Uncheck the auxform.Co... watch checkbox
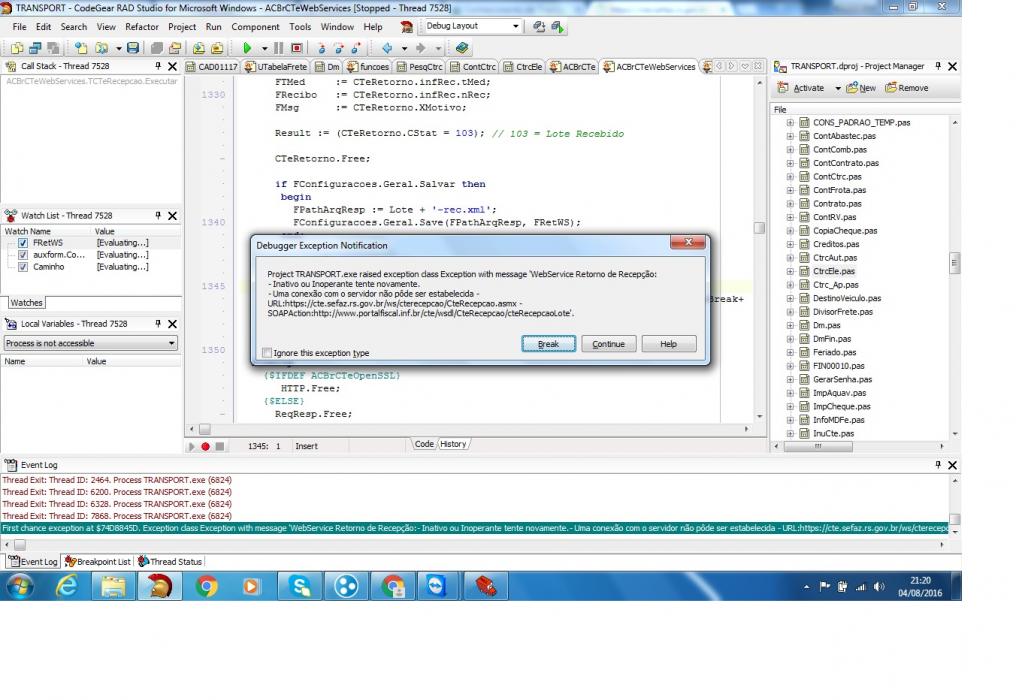The image size is (1016, 700). tap(23, 255)
